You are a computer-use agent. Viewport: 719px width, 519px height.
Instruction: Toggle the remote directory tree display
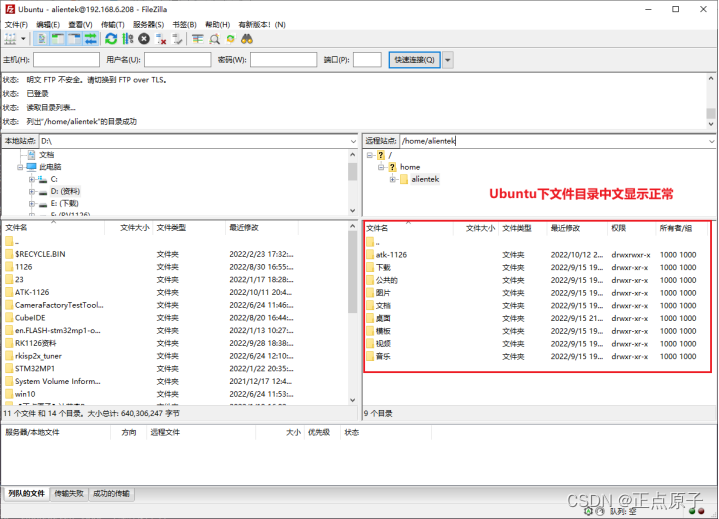(x=74, y=39)
